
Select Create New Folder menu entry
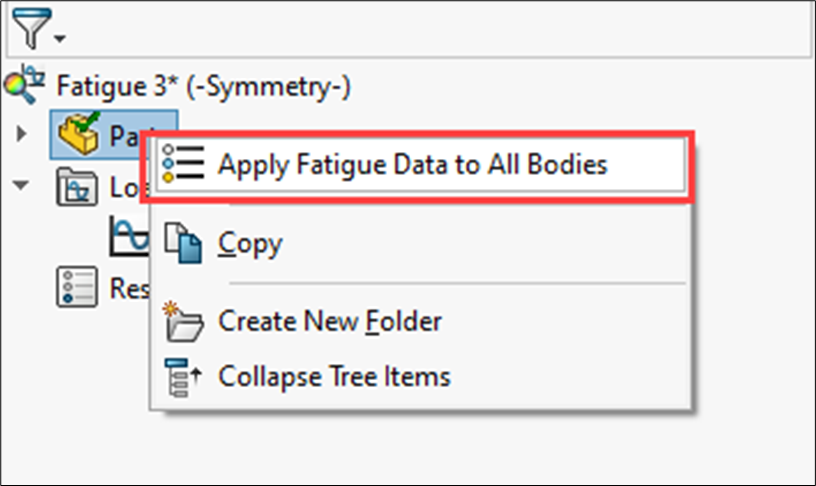330,321
